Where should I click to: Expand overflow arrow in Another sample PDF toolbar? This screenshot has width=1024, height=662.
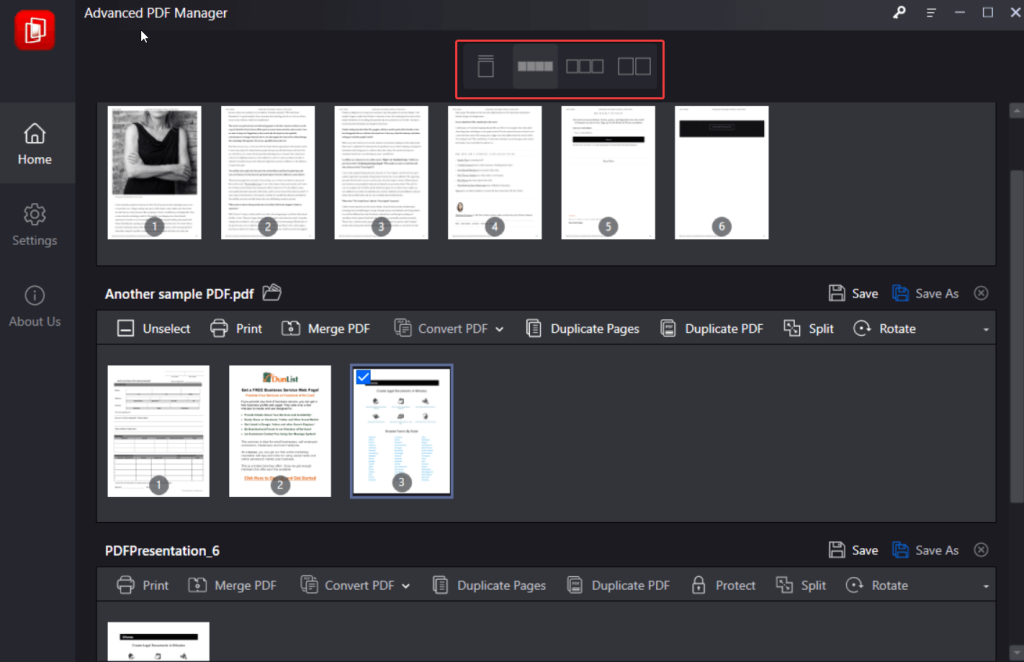click(985, 330)
